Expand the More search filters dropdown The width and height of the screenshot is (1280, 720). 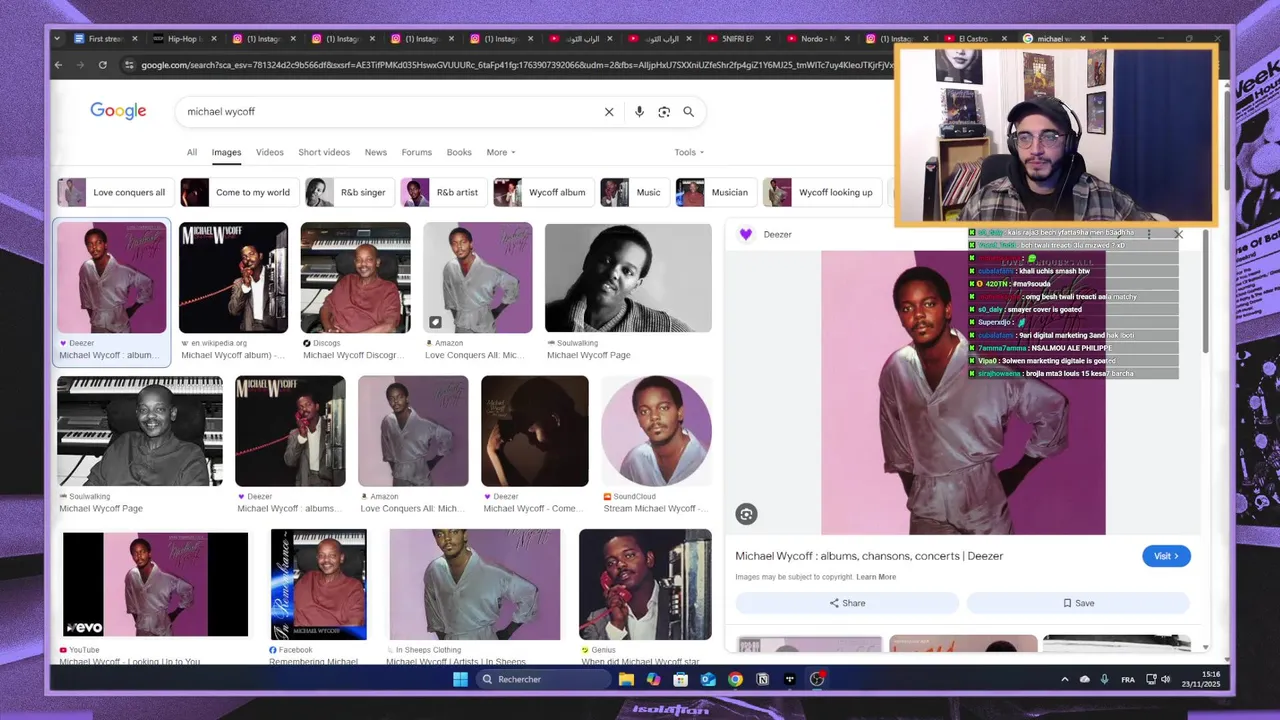501,152
